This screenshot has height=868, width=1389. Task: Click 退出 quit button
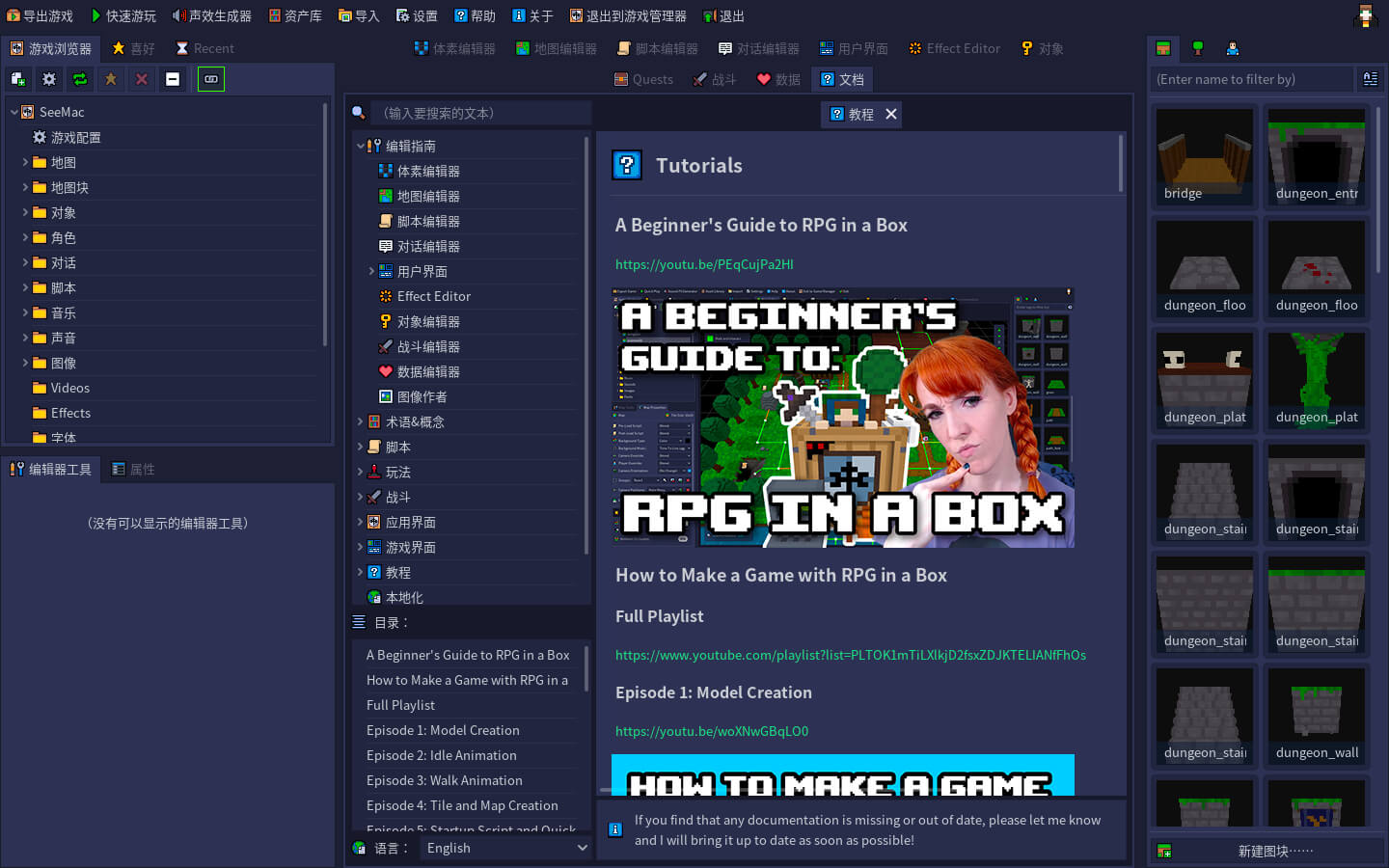tap(723, 16)
